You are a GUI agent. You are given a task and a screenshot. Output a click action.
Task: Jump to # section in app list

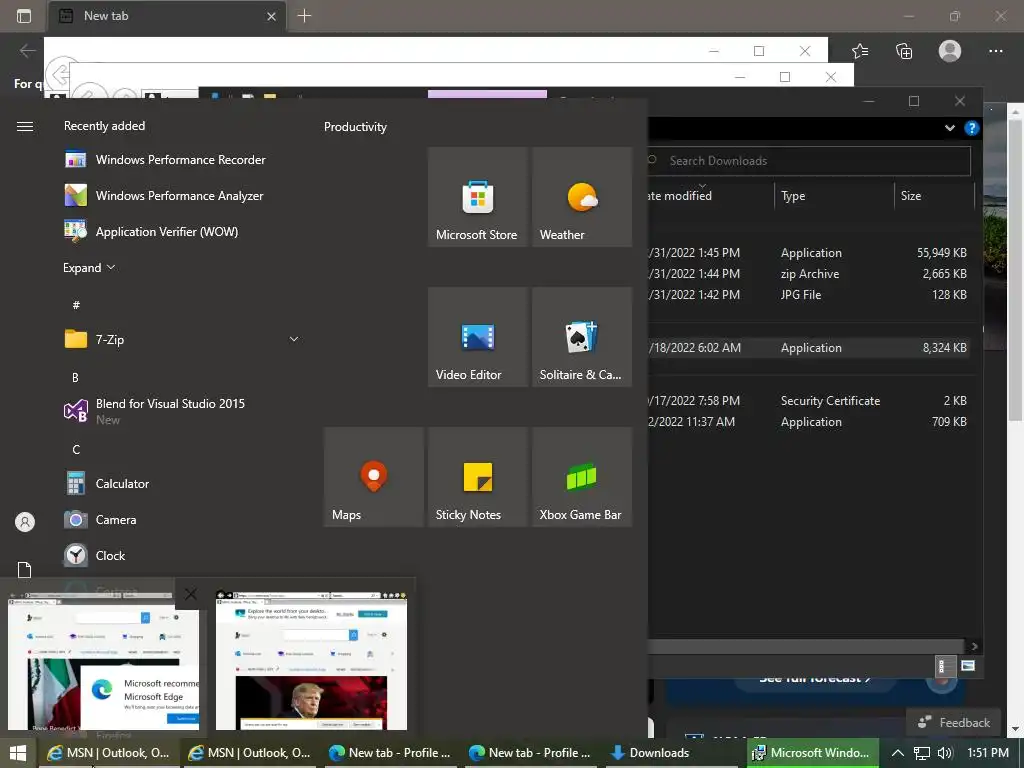[x=76, y=305]
